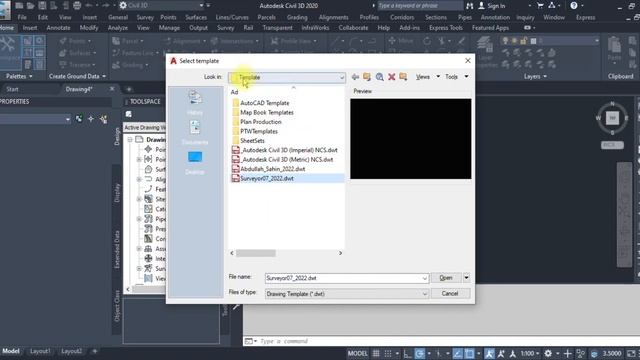Open History location in places sidebar
640x360 pixels.
coord(195,102)
